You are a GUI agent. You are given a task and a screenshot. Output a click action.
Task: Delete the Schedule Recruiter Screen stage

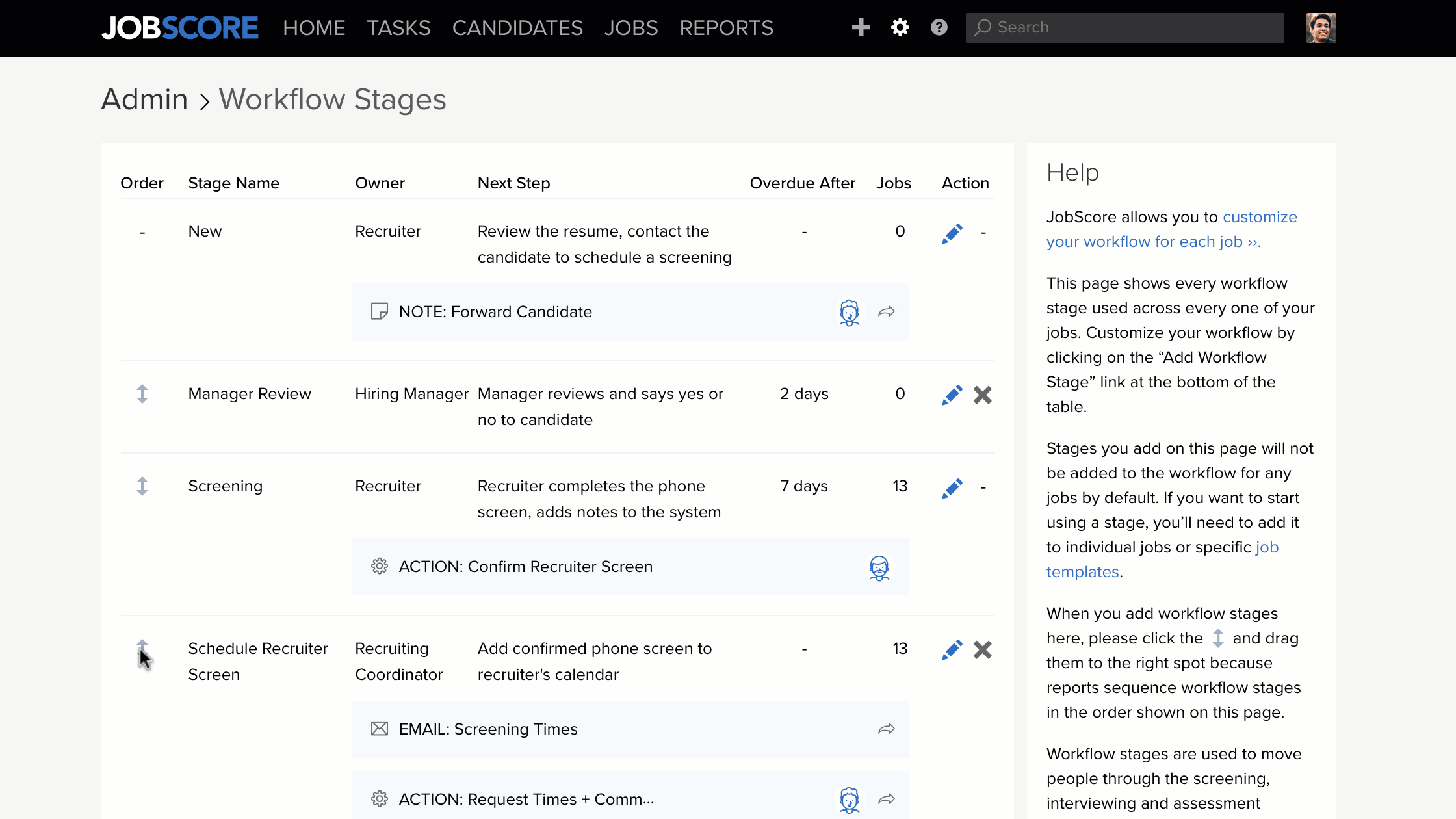983,649
